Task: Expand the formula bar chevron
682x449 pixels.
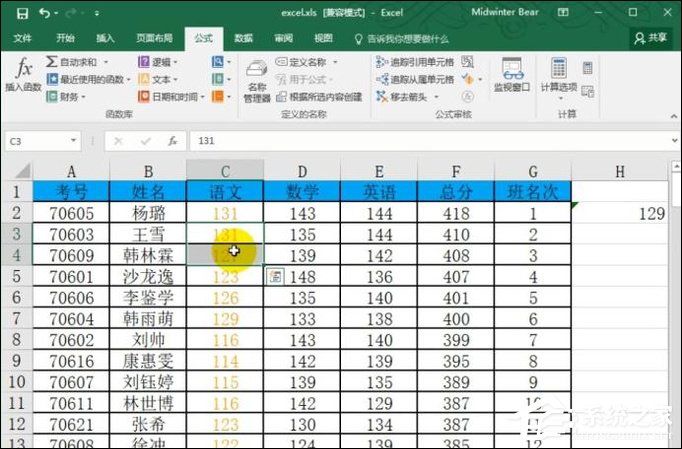Action: [x=675, y=141]
